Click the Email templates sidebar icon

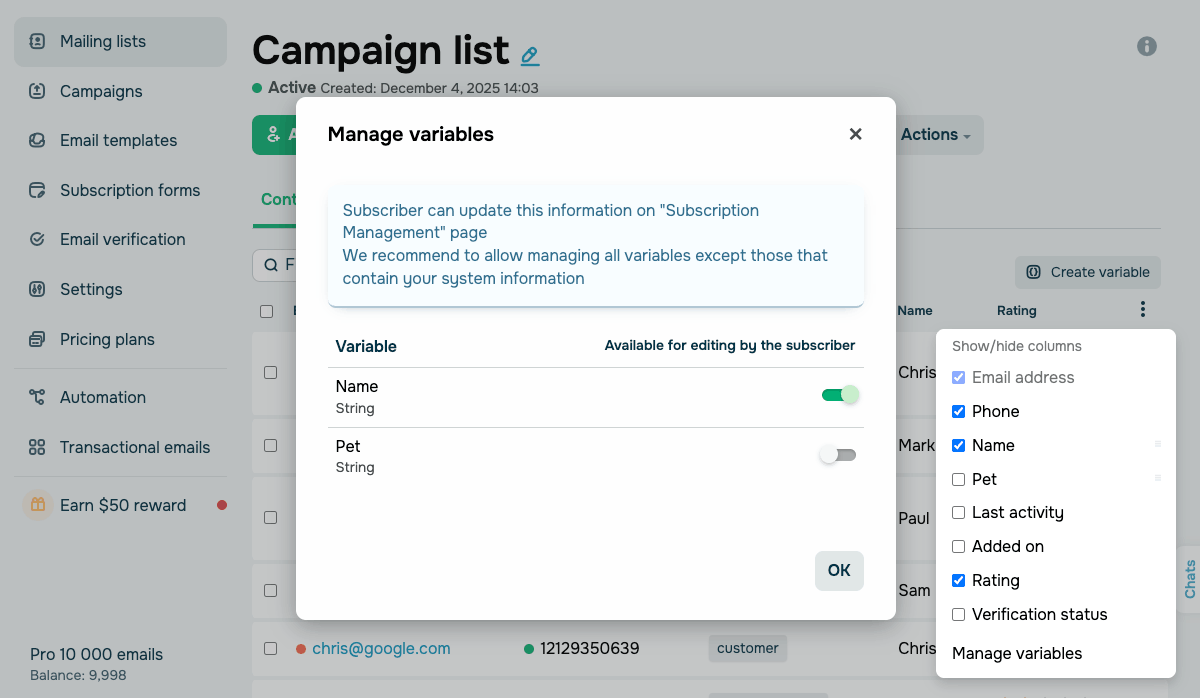click(37, 141)
